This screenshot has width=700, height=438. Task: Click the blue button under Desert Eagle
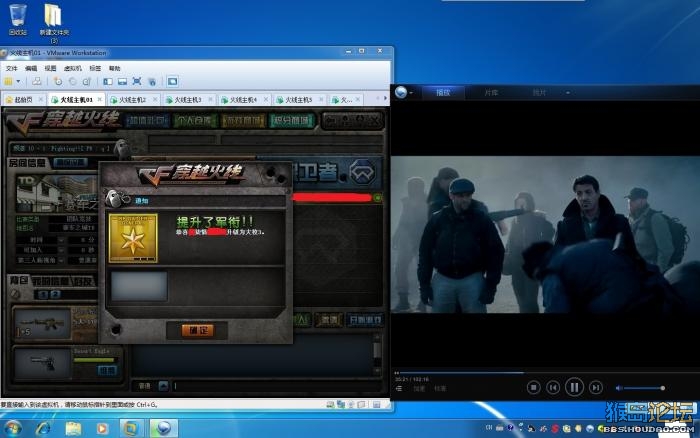pyautogui.click(x=107, y=371)
